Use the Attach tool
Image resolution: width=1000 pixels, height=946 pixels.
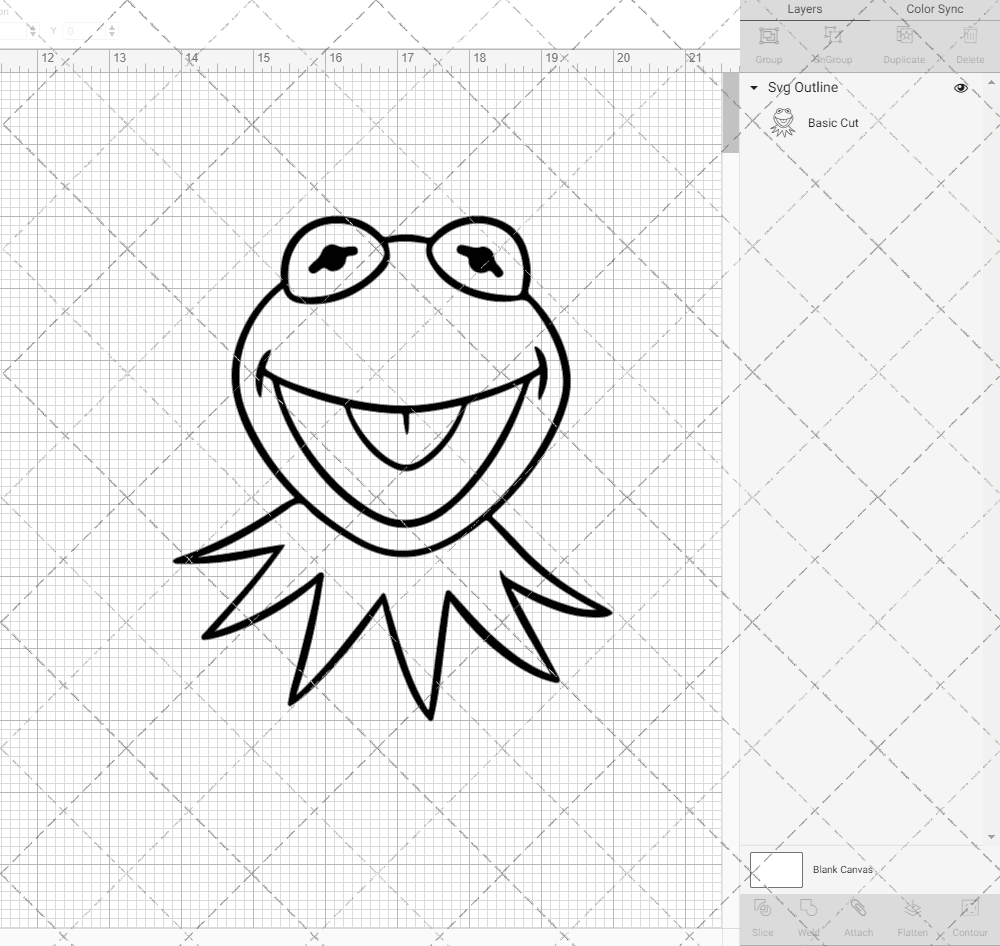point(858,917)
